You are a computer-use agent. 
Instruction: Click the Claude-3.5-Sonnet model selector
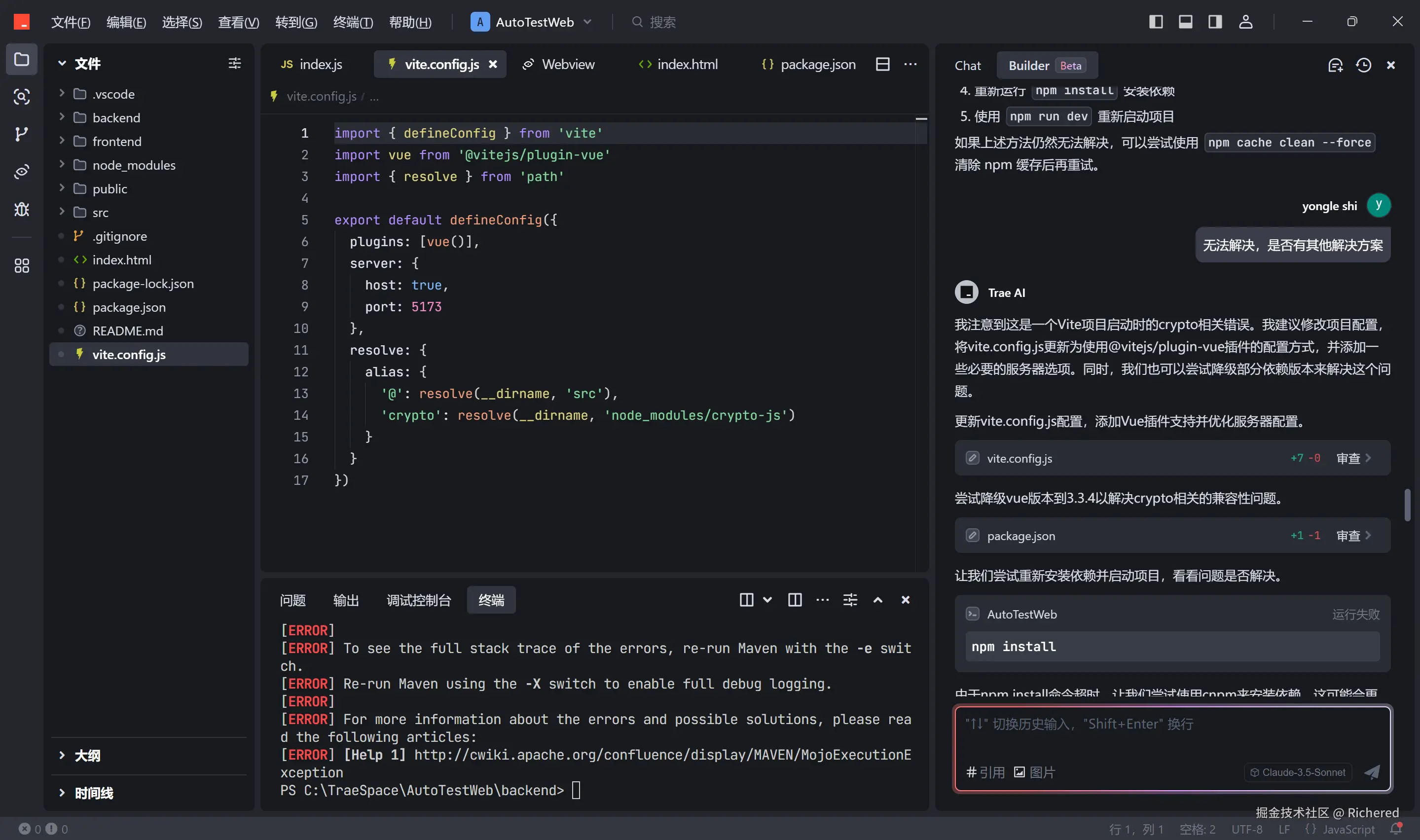point(1298,772)
